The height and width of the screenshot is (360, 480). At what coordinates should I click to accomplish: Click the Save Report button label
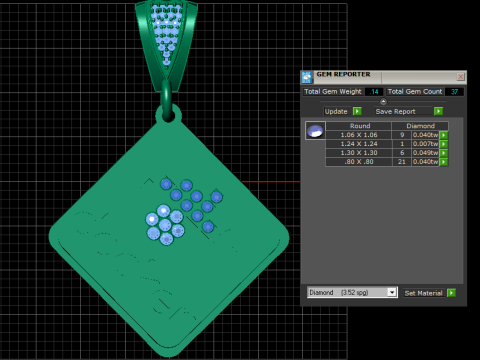point(396,111)
